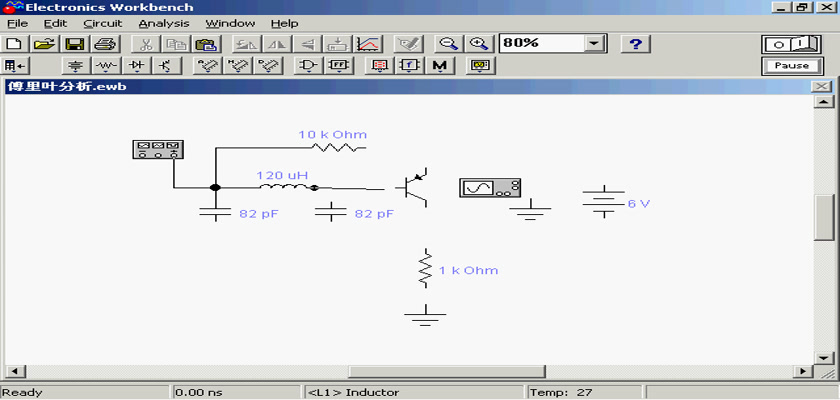This screenshot has width=840, height=400.
Task: Open component properties dialog
Action: [x=408, y=44]
